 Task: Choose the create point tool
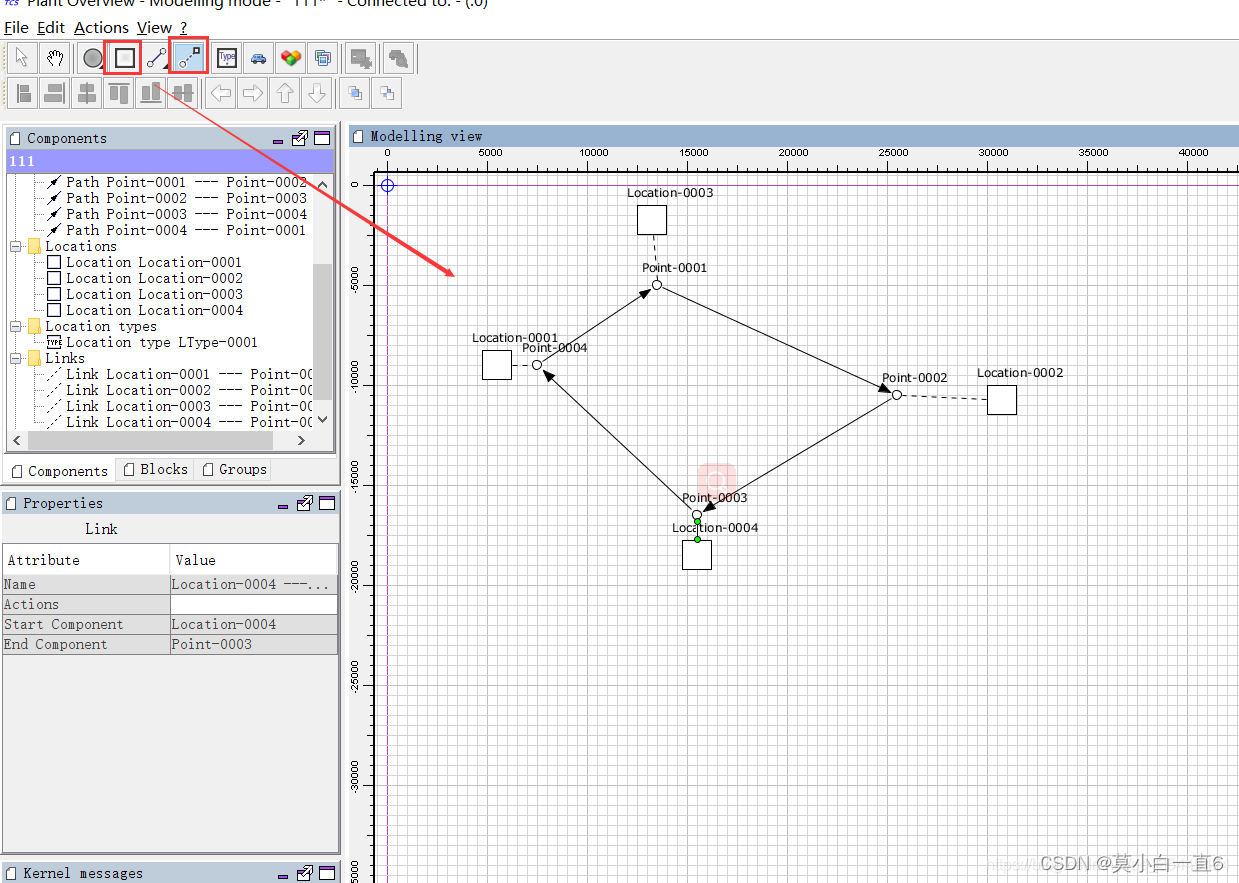[x=93, y=58]
